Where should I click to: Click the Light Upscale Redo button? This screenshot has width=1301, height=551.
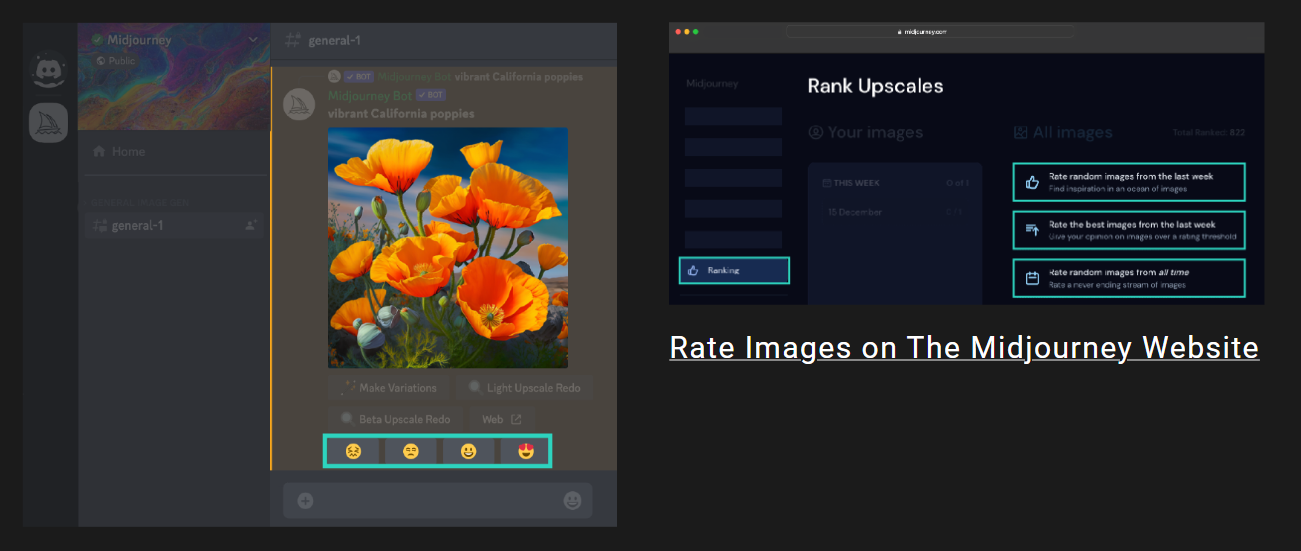point(524,388)
